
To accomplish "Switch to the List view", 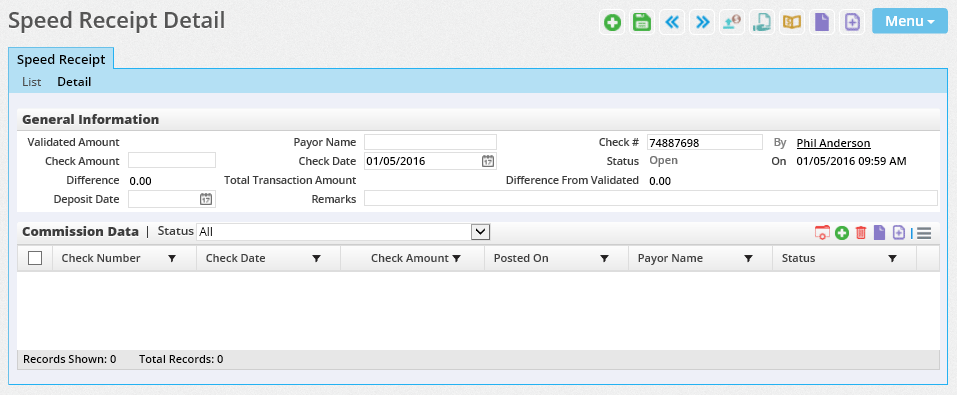I will click(x=31, y=82).
